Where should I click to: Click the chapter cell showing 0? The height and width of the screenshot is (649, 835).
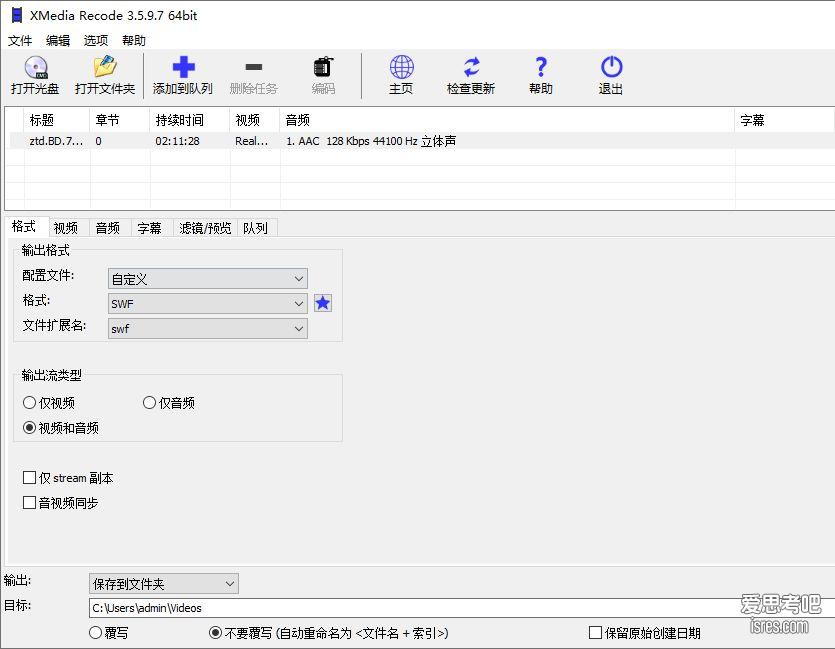pos(99,141)
